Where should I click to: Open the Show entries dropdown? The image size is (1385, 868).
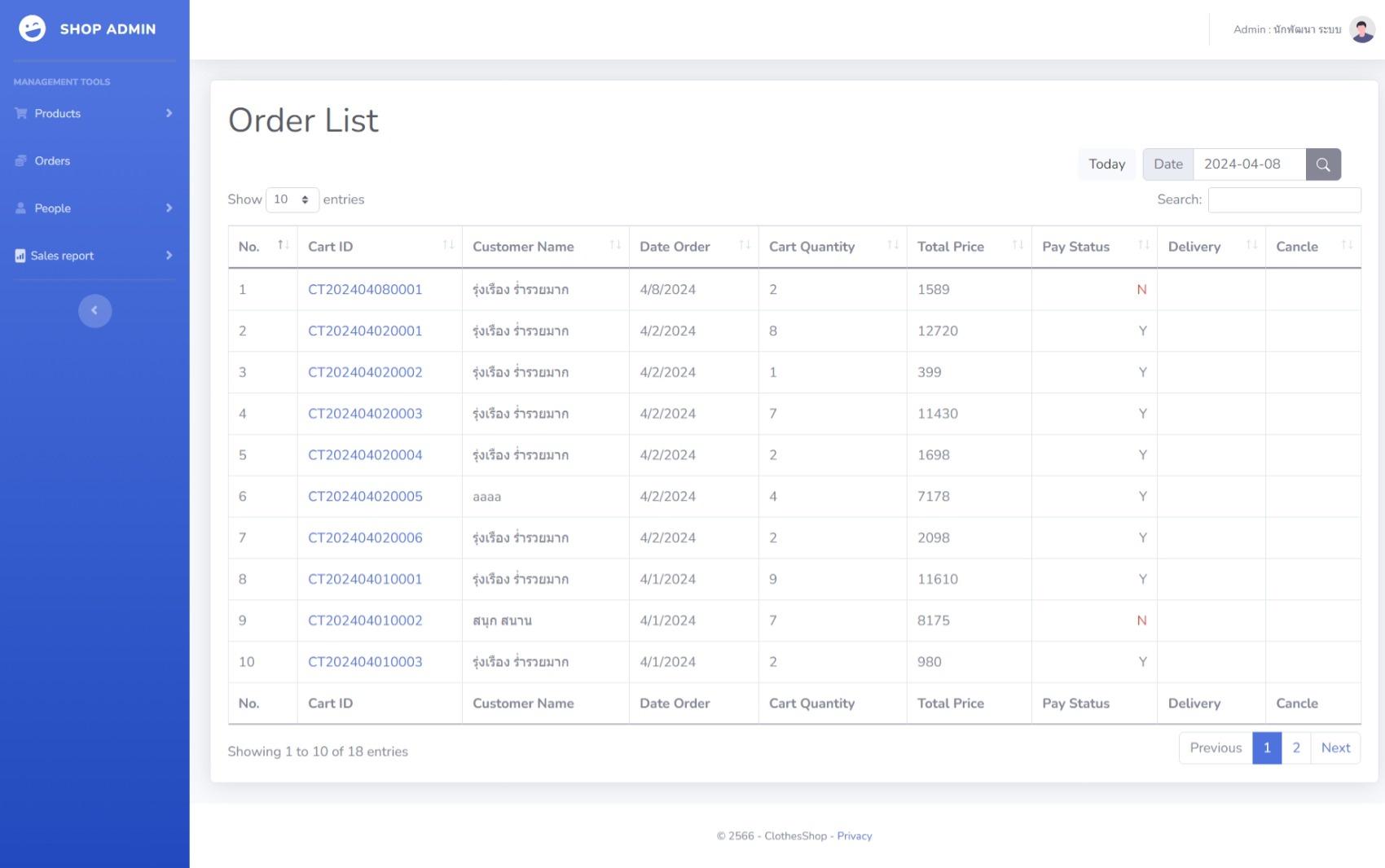tap(292, 199)
